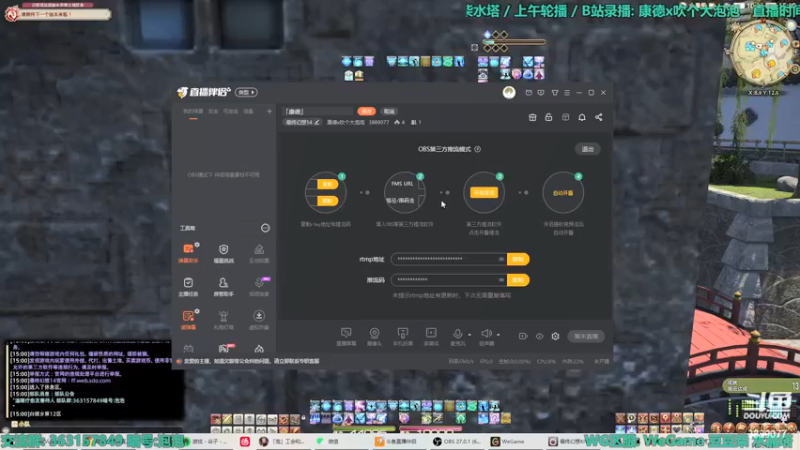Select the fourth scene tab
This screenshot has height=450, width=800.
tap(248, 112)
